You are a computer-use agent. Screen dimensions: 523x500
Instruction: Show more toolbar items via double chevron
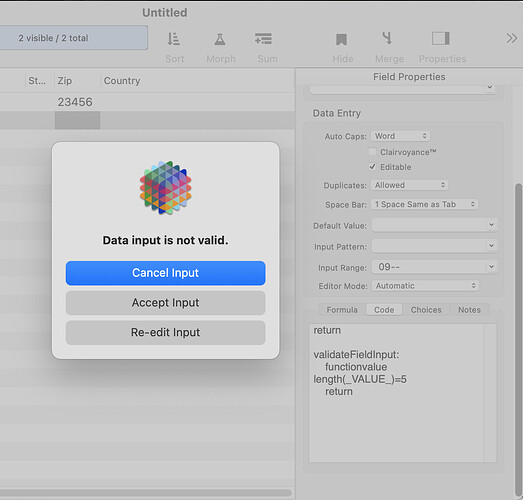[x=511, y=38]
